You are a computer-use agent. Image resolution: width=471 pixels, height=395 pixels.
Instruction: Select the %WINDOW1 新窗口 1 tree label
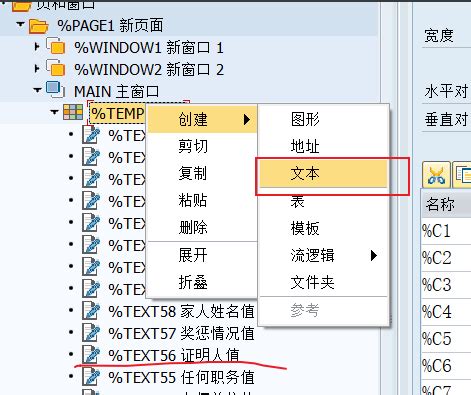(149, 48)
